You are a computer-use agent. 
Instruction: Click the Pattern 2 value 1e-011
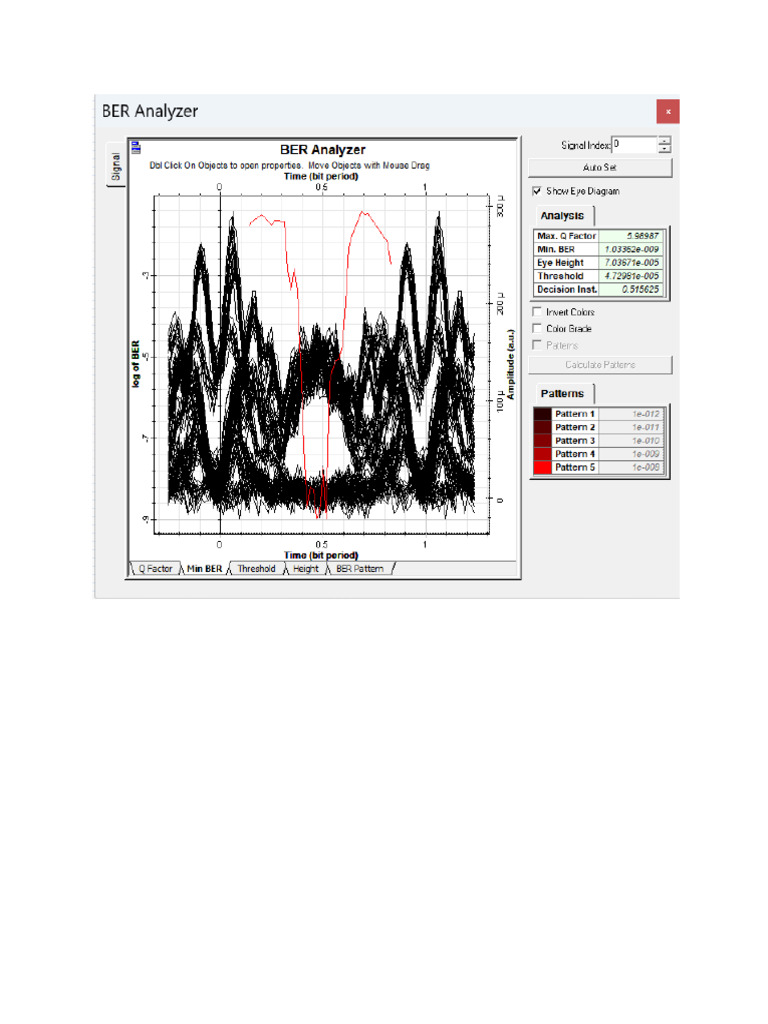point(631,427)
